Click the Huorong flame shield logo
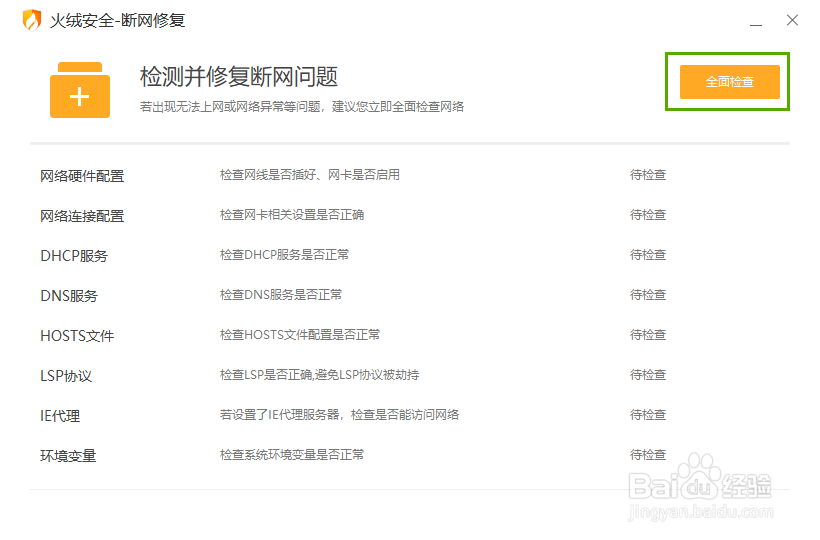Viewport: 820px width, 540px height. coord(32,20)
